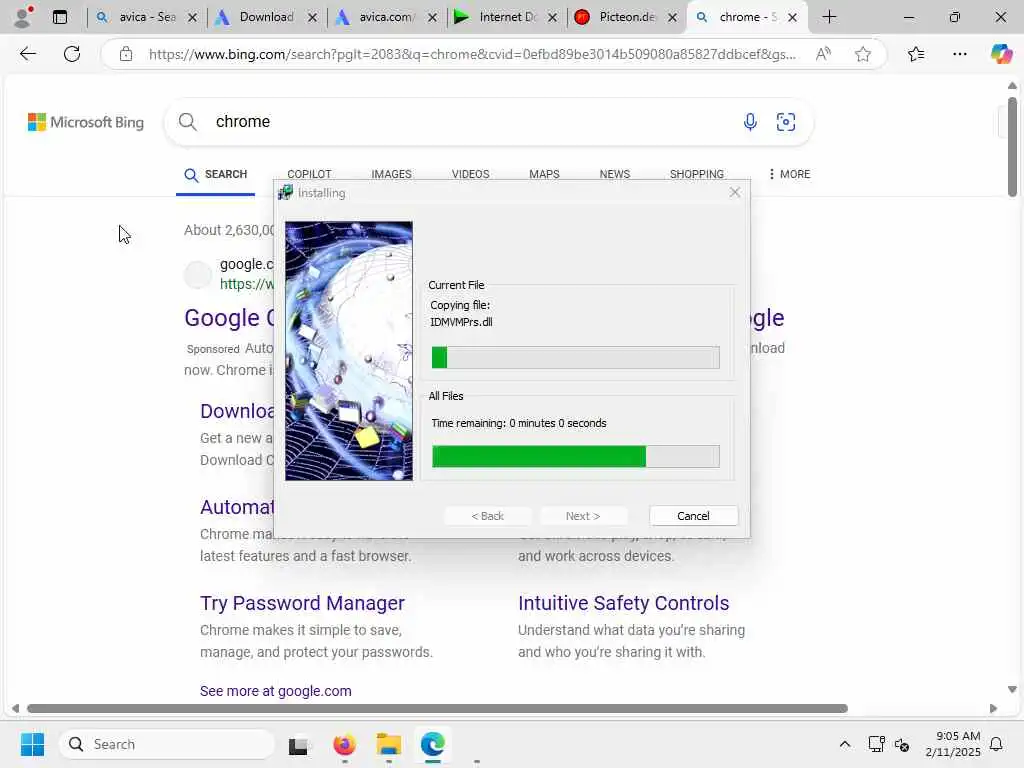
Task: Open the Try Password Manager link
Action: [302, 603]
